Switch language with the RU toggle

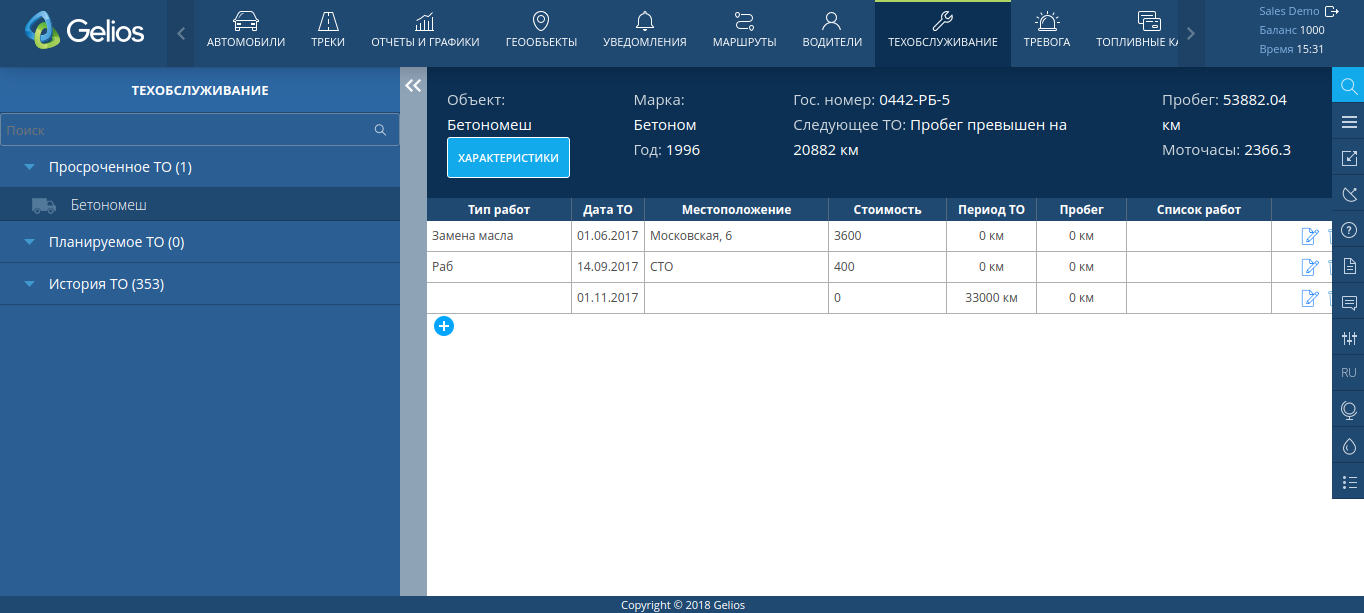coord(1348,373)
